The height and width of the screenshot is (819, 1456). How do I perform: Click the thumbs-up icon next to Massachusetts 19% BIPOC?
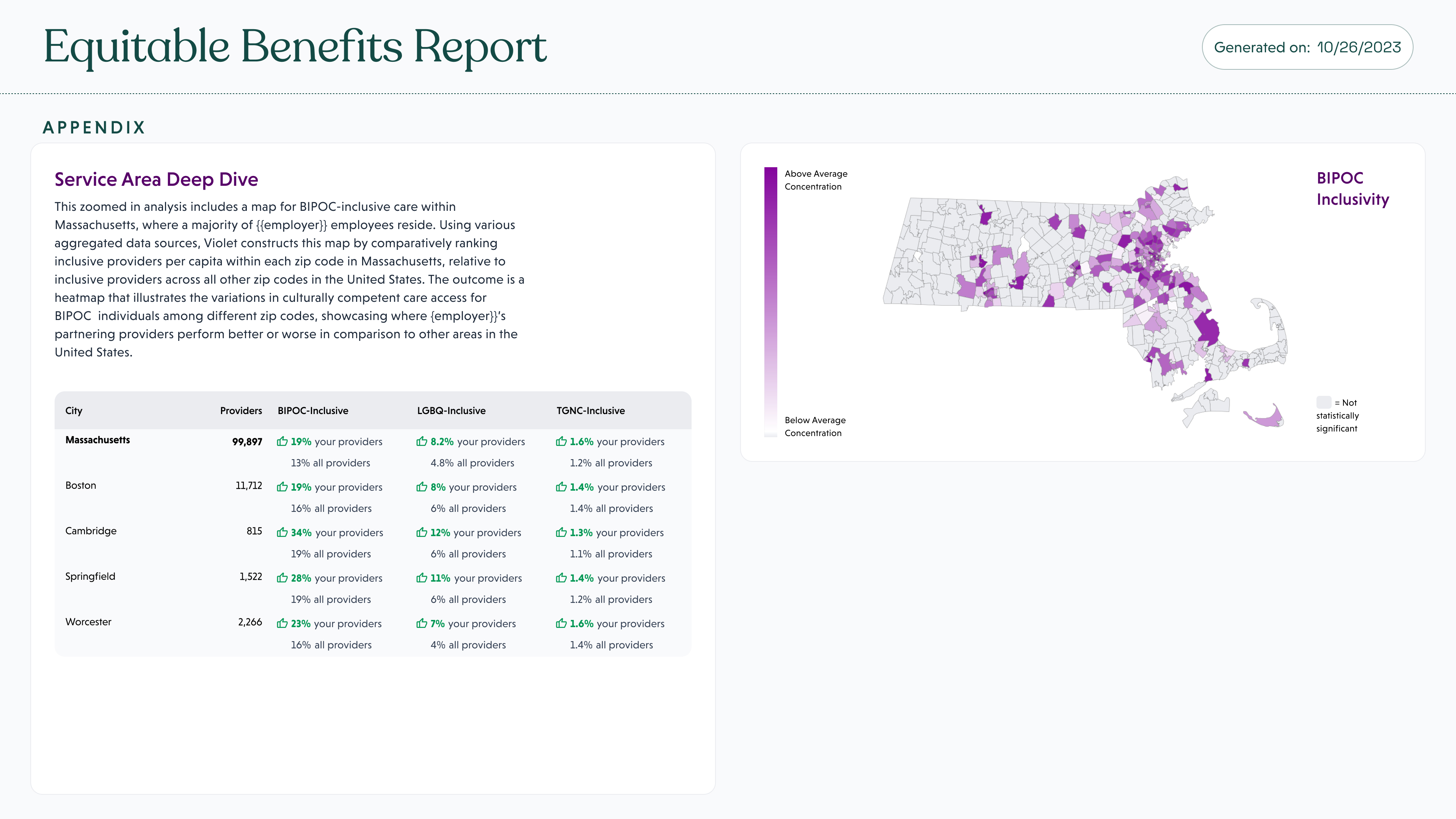click(x=282, y=441)
